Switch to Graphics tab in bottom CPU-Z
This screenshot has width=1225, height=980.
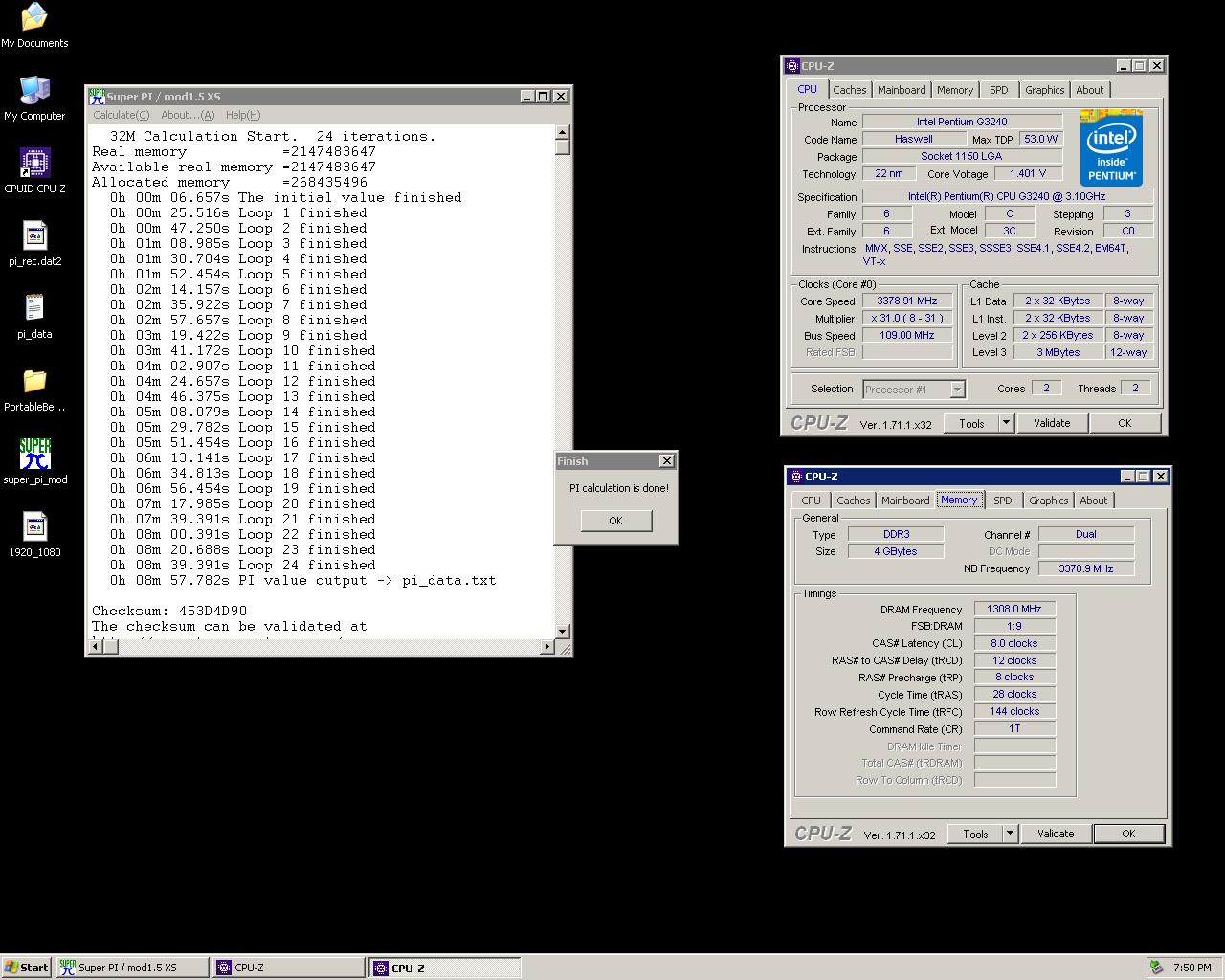point(1048,501)
